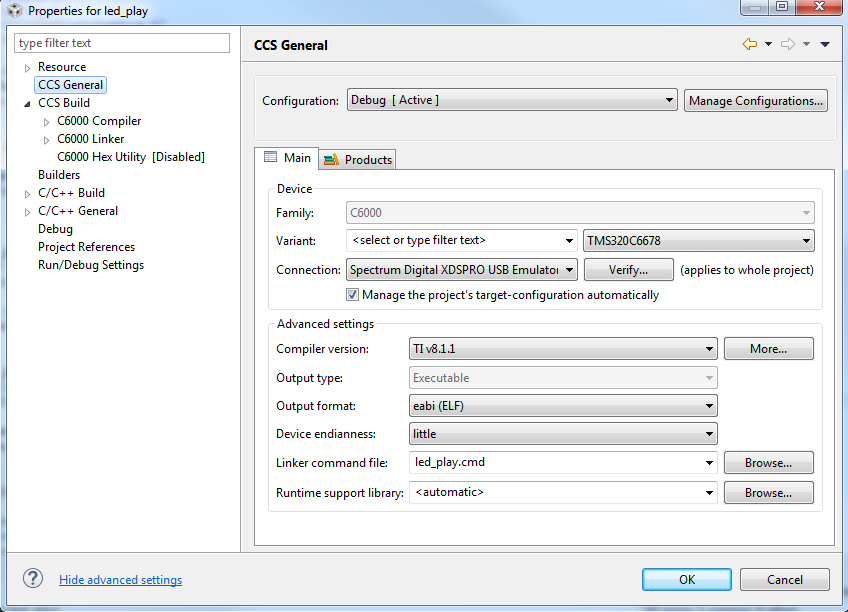This screenshot has height=612, width=848.
Task: Click the help question mark icon
Action: pyautogui.click(x=32, y=578)
